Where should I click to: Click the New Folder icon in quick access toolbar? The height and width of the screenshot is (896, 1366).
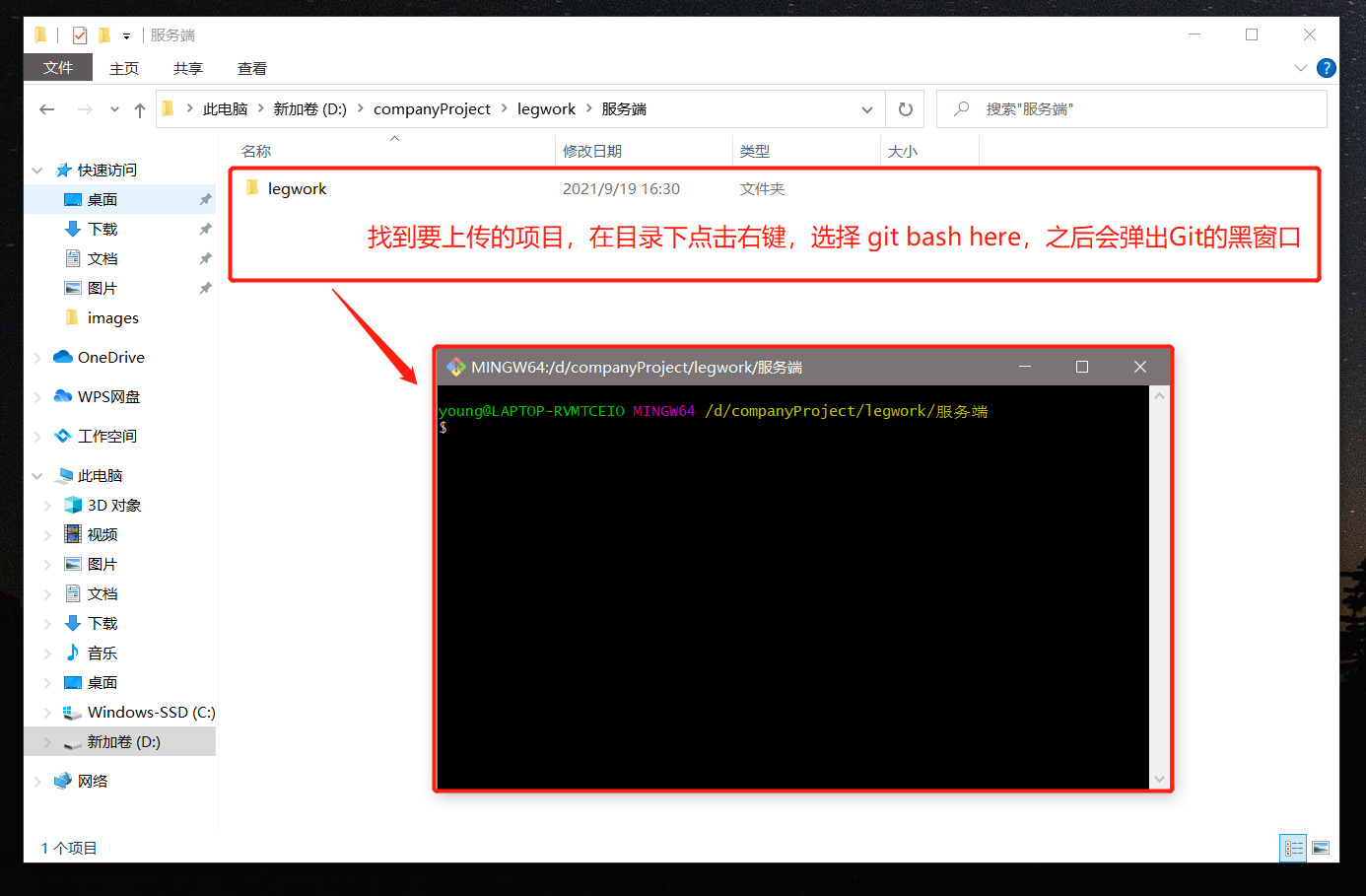click(104, 35)
